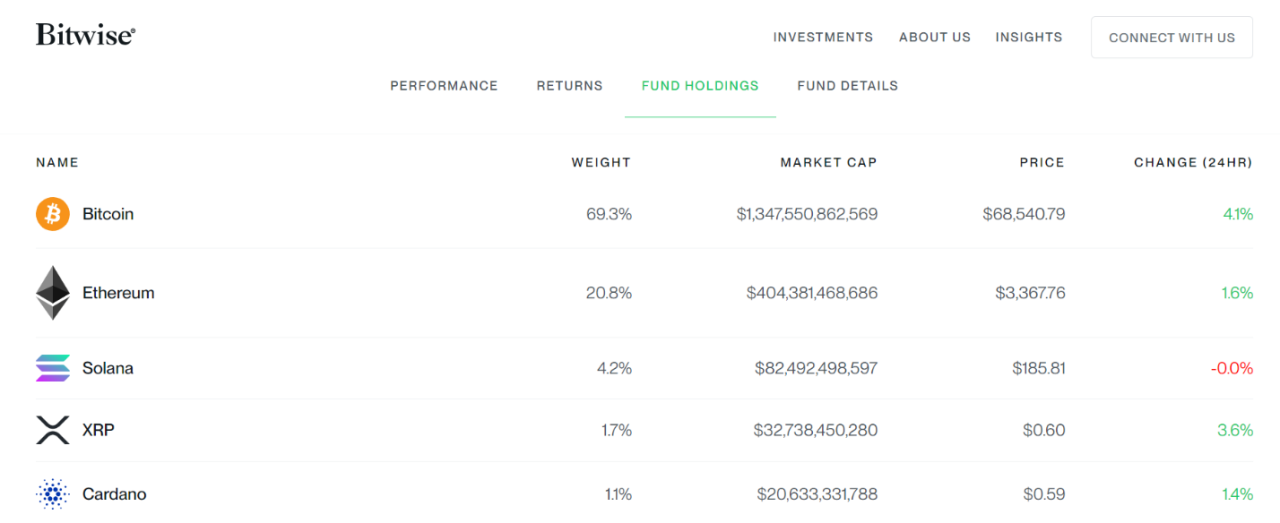Screen dimensions: 1280x523
Task: Select the Fund Holdings tab
Action: [700, 86]
